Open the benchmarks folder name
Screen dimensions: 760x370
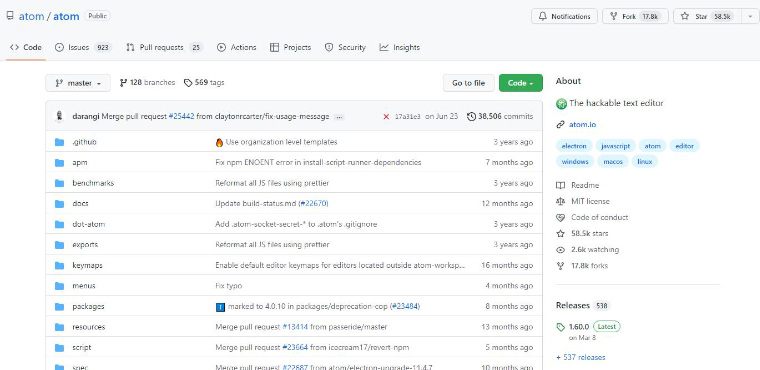point(93,183)
